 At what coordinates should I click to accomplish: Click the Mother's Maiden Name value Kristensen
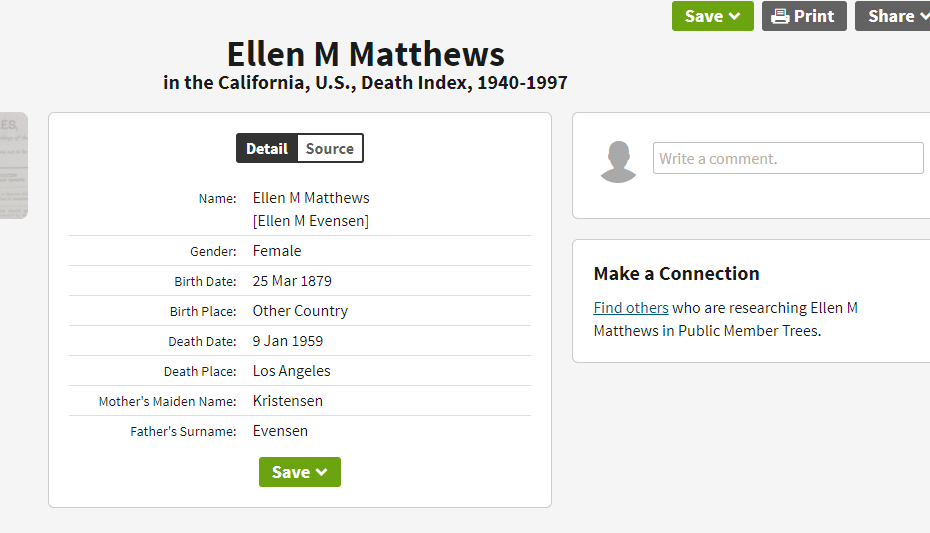[288, 401]
